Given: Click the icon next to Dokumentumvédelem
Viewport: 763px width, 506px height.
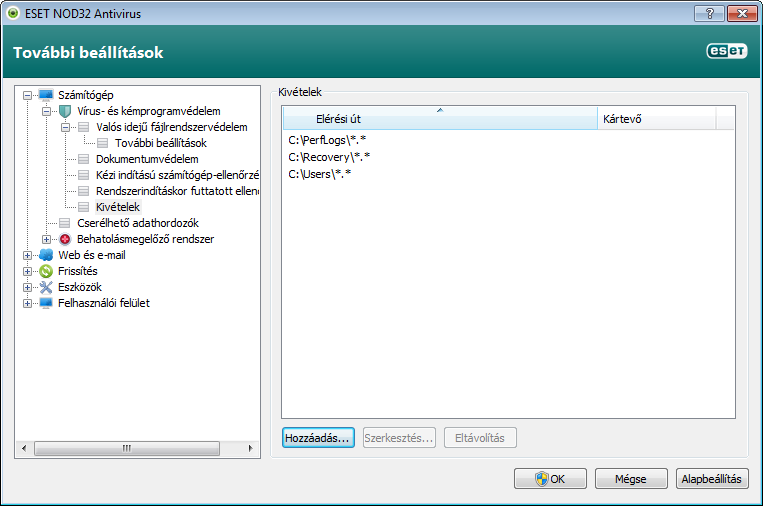Looking at the screenshot, I should point(84,159).
